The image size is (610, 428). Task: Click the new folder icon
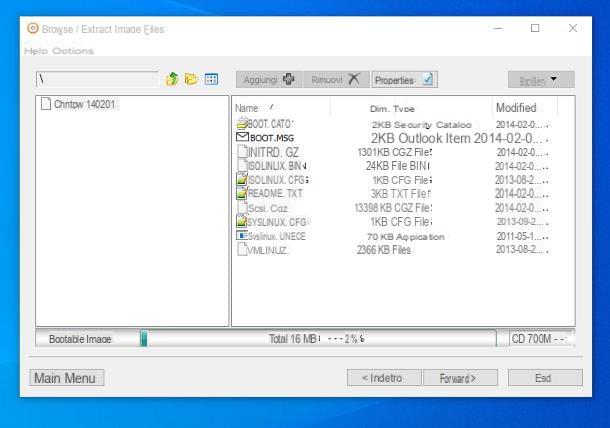191,79
